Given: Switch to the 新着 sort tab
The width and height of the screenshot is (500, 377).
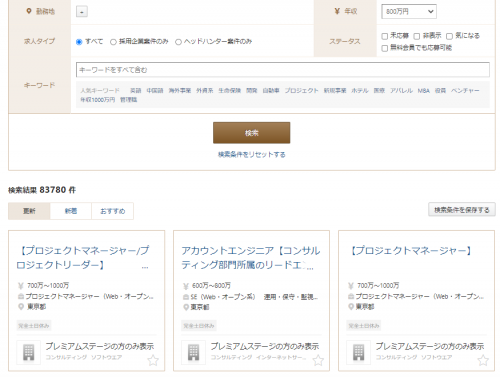Looking at the screenshot, I should (x=71, y=211).
